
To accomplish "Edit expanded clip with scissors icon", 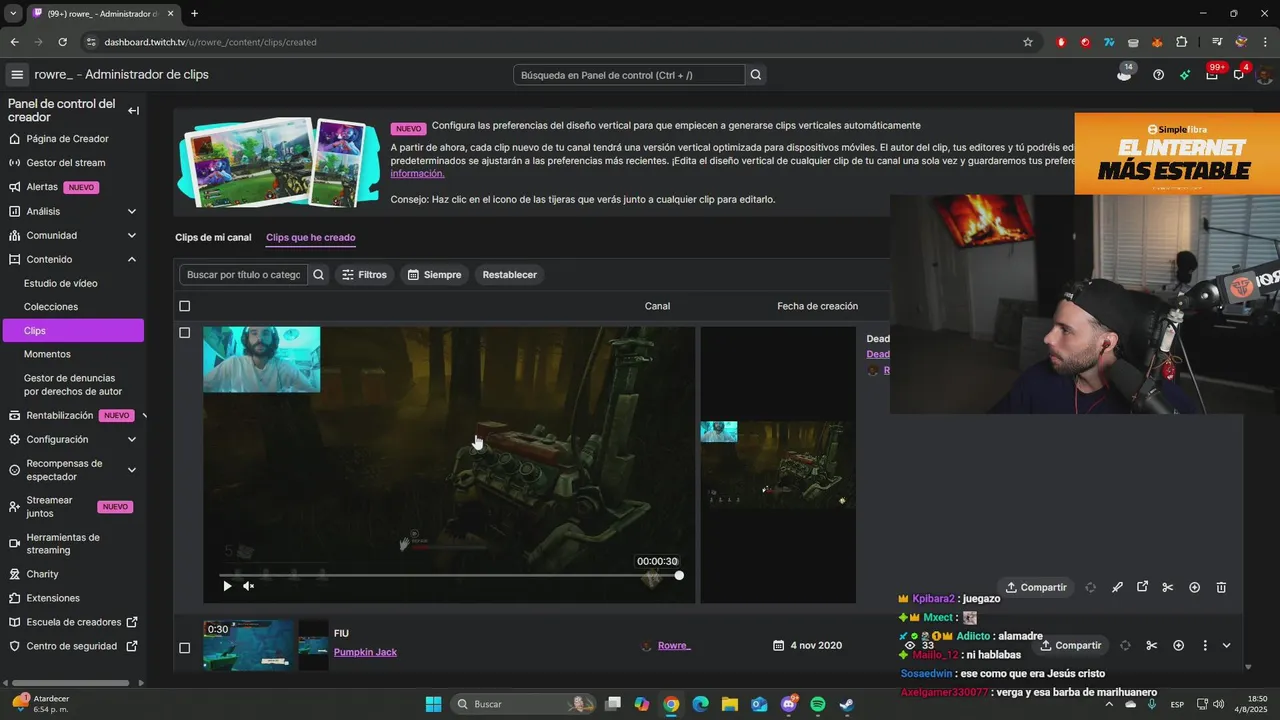I will pos(1167,588).
